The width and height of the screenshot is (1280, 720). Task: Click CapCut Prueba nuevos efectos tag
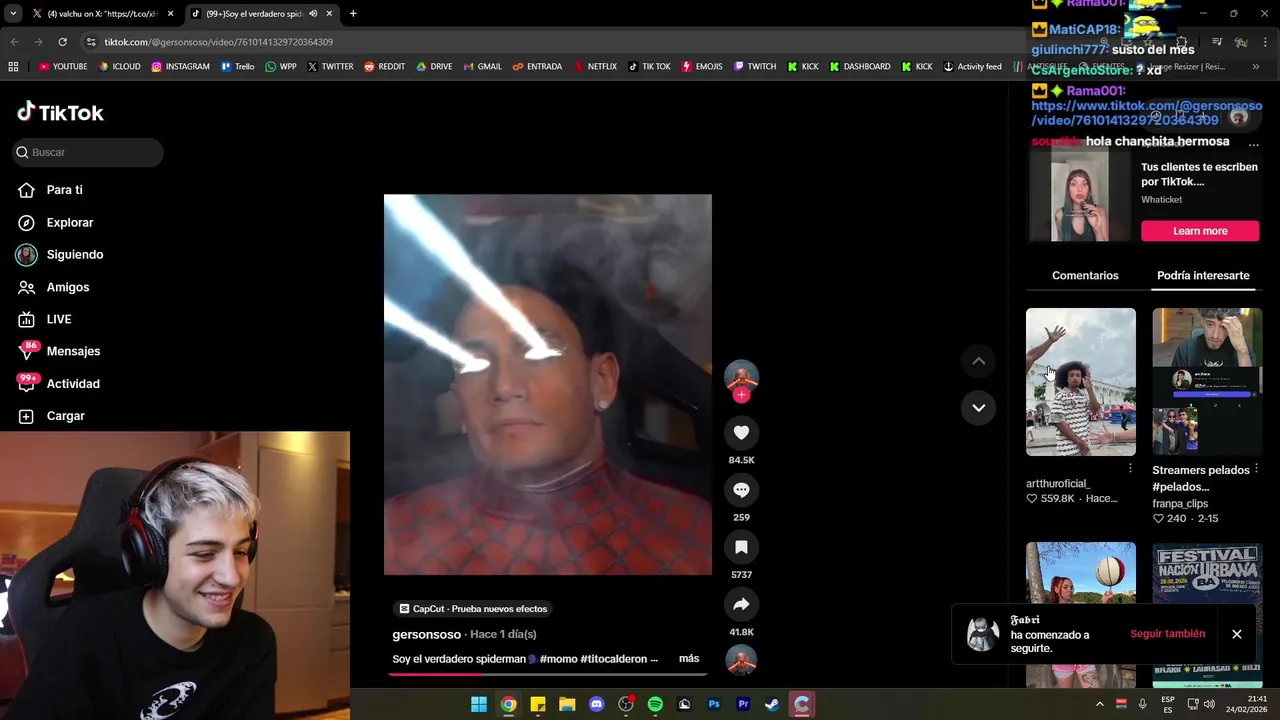point(473,609)
